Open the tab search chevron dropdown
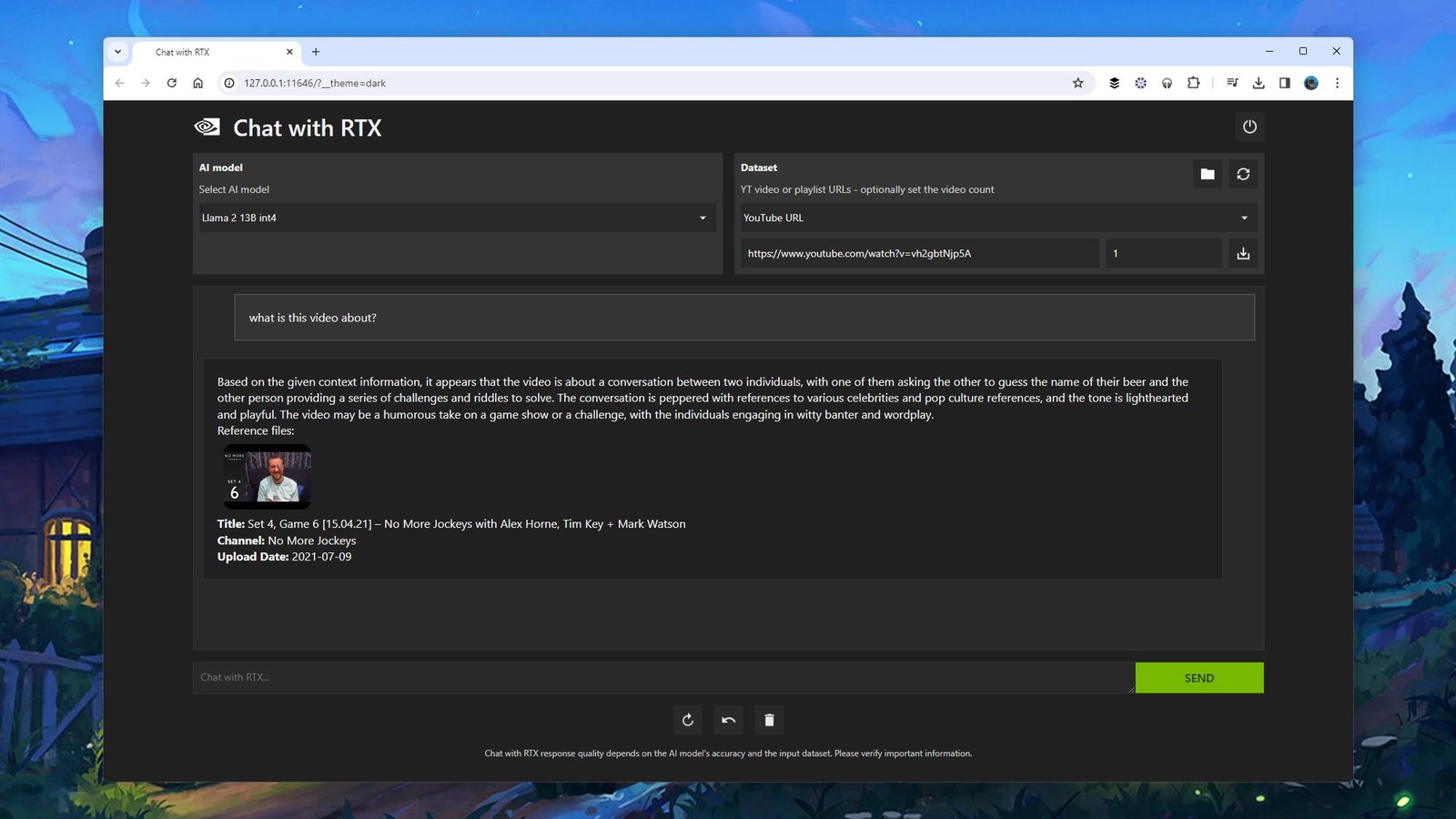1456x819 pixels. coord(117,52)
